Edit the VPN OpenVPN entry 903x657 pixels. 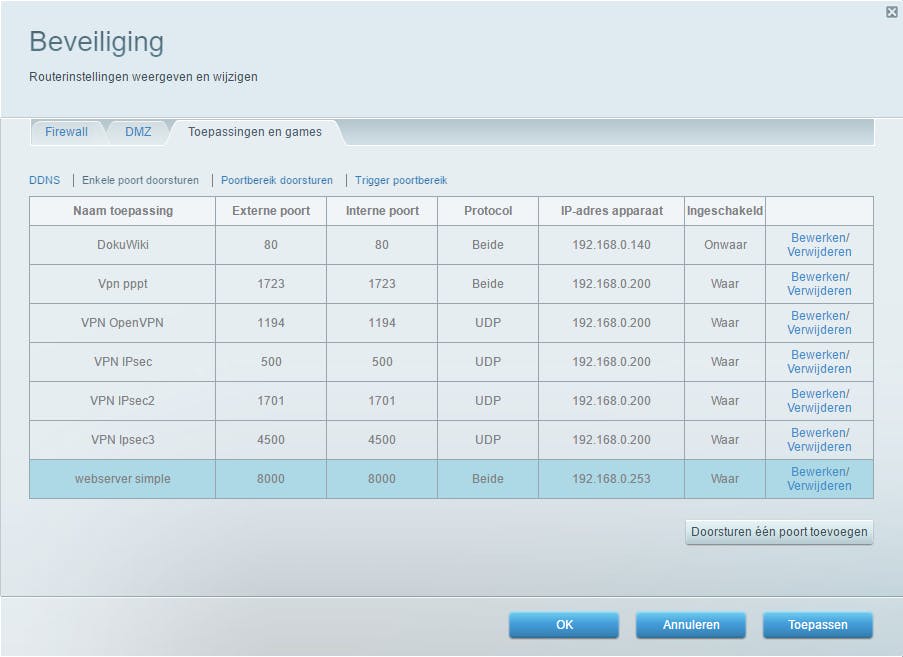coord(822,323)
